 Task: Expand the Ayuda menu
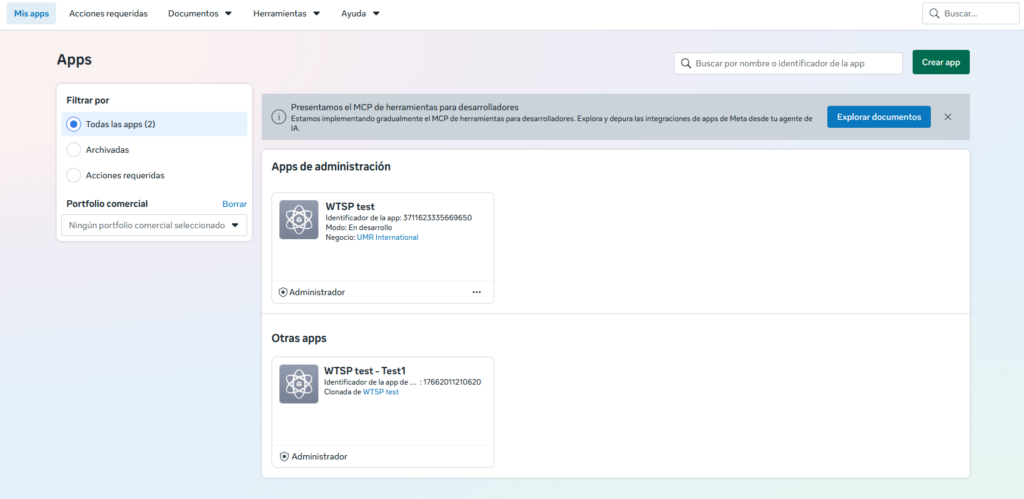pyautogui.click(x=360, y=13)
